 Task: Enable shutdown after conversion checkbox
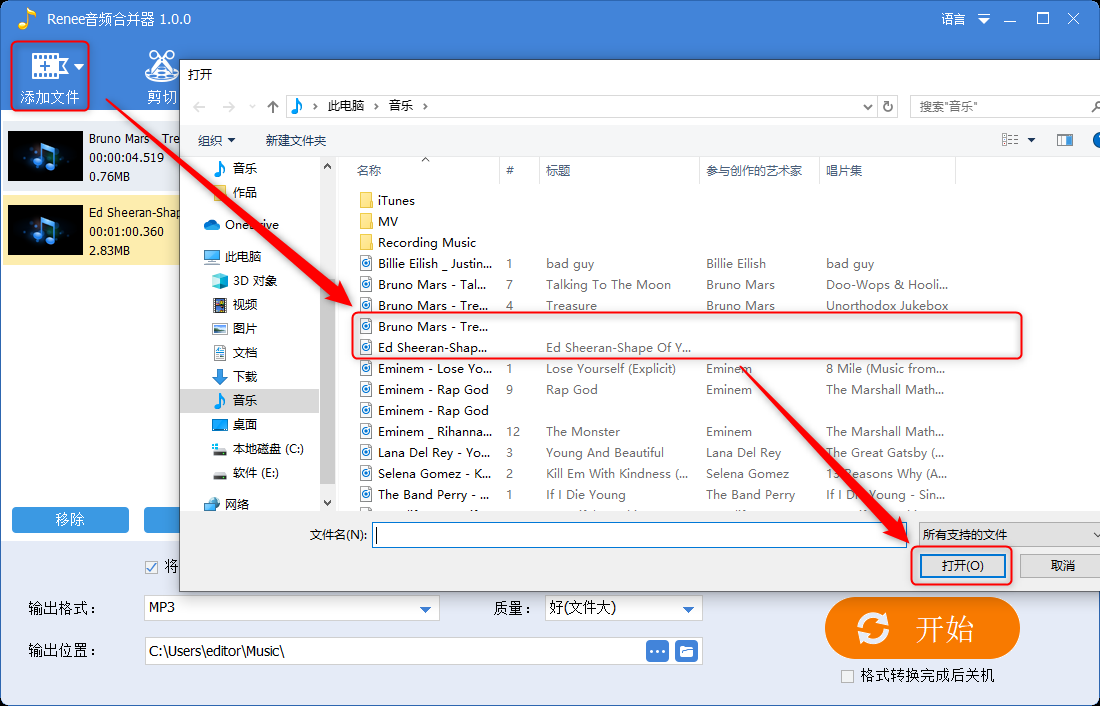click(x=847, y=677)
